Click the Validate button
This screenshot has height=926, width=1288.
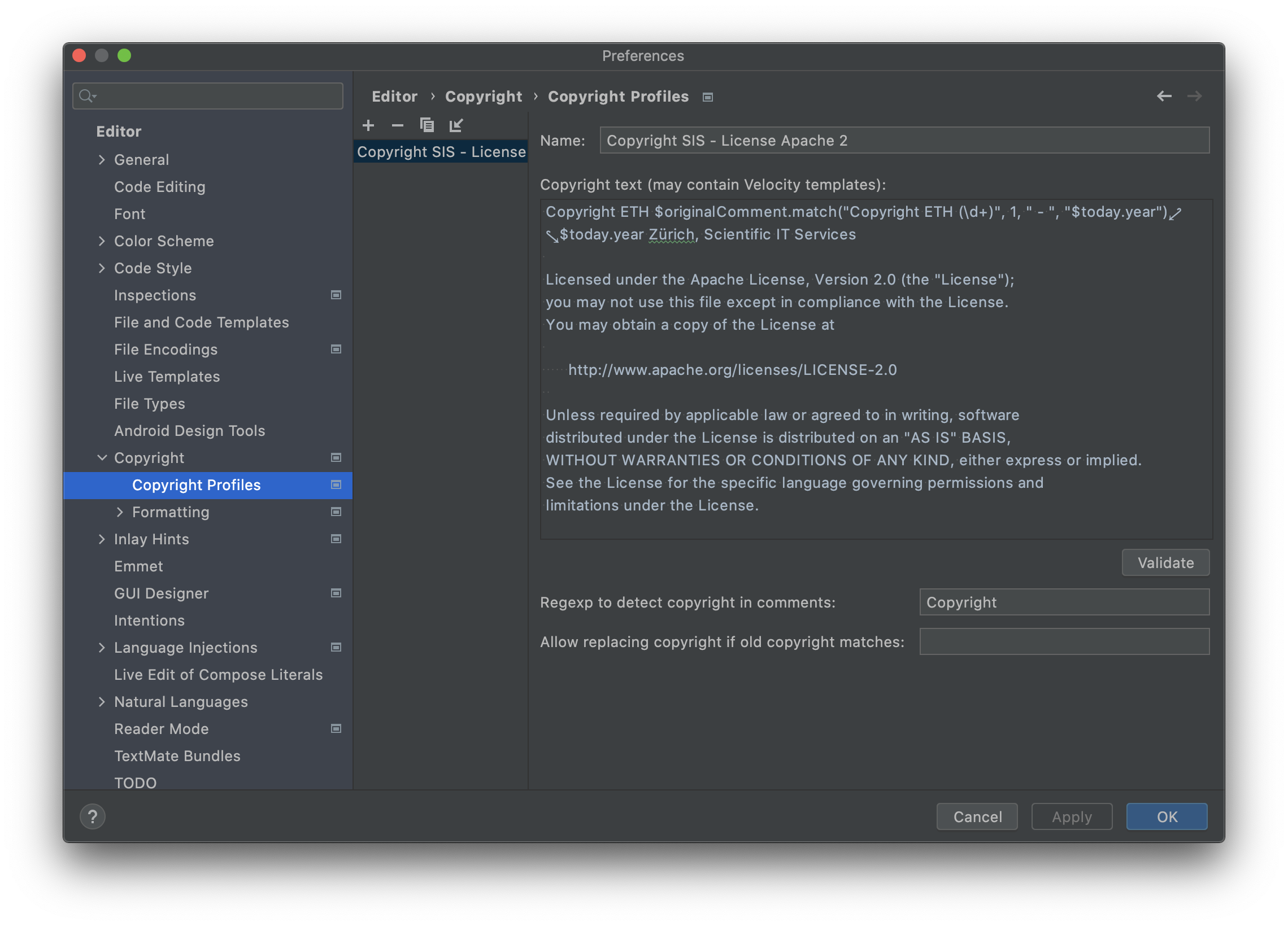[x=1165, y=562]
